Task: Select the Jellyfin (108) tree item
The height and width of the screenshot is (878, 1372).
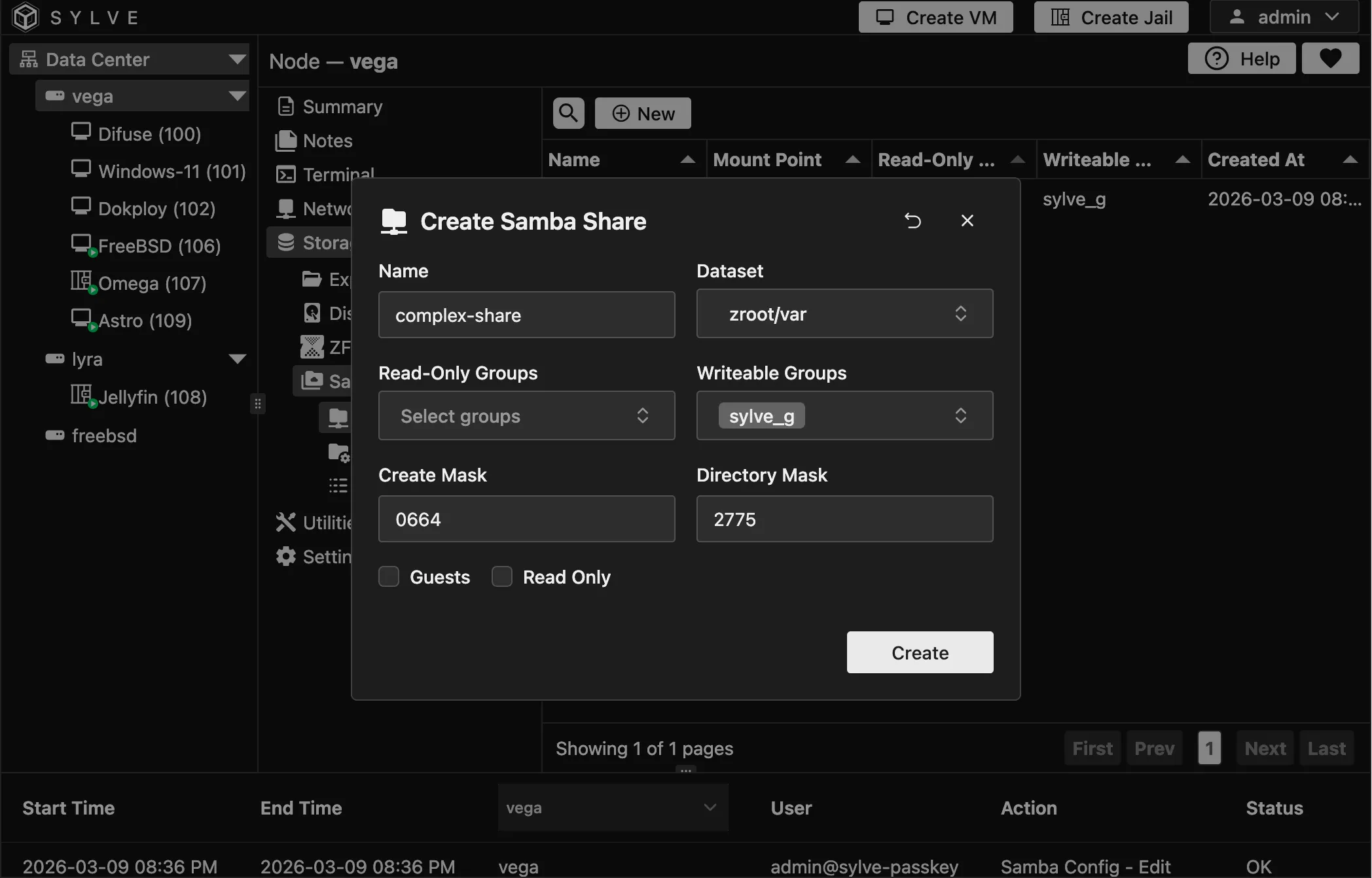Action: [x=151, y=396]
